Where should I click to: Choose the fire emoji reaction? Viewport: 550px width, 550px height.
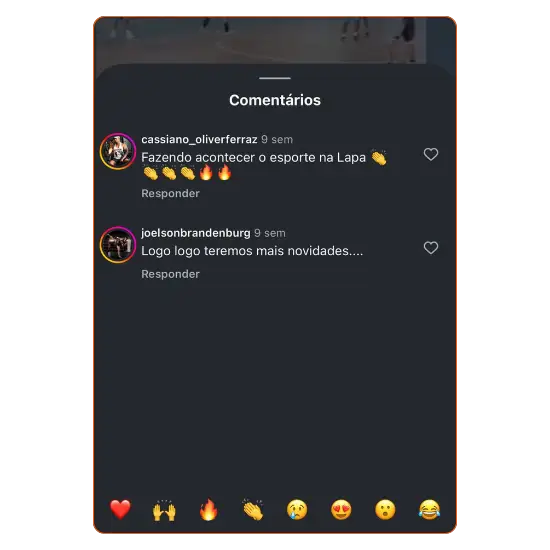pyautogui.click(x=208, y=509)
